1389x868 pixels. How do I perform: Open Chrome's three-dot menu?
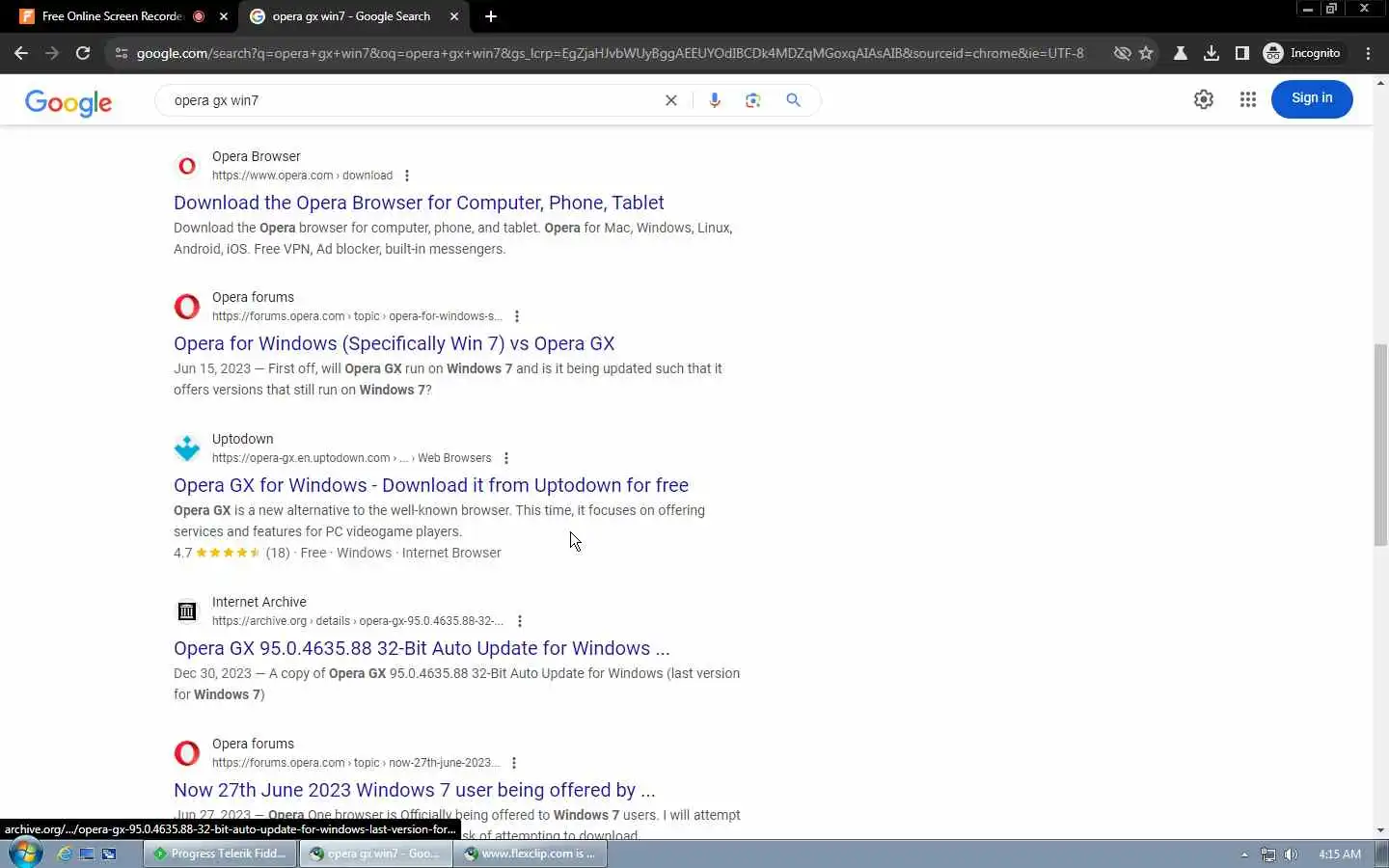tap(1368, 53)
